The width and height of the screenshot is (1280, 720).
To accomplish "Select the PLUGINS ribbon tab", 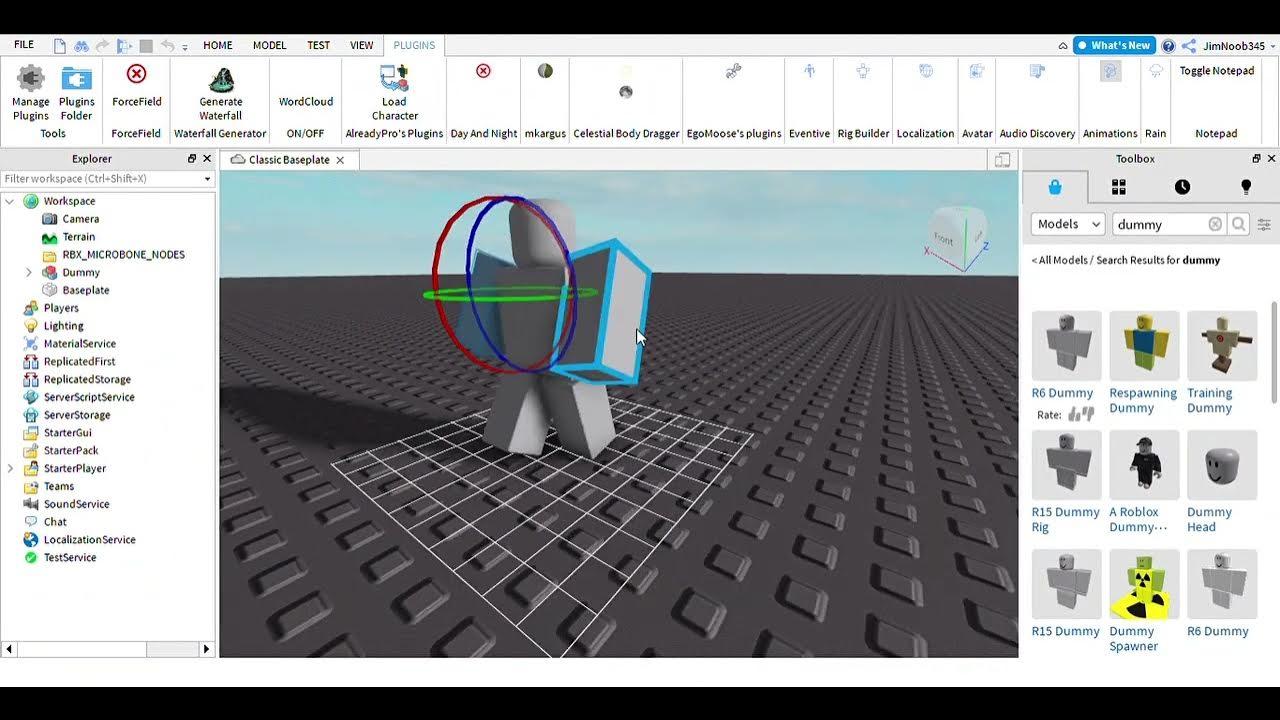I will 414,45.
